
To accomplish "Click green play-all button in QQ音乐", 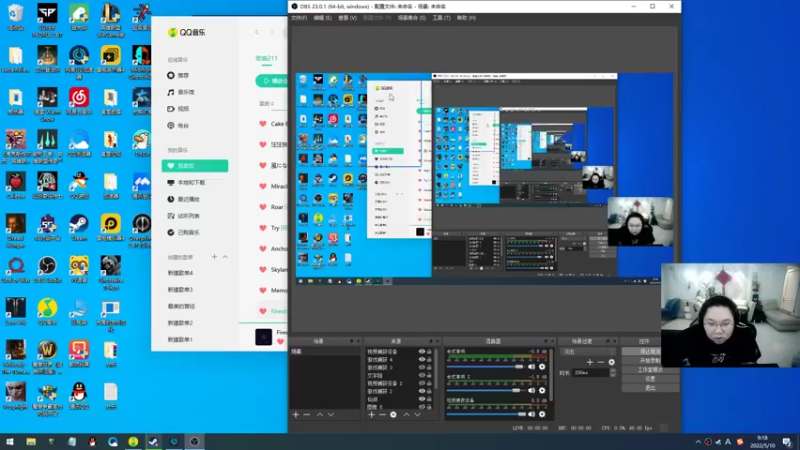I will [272, 81].
